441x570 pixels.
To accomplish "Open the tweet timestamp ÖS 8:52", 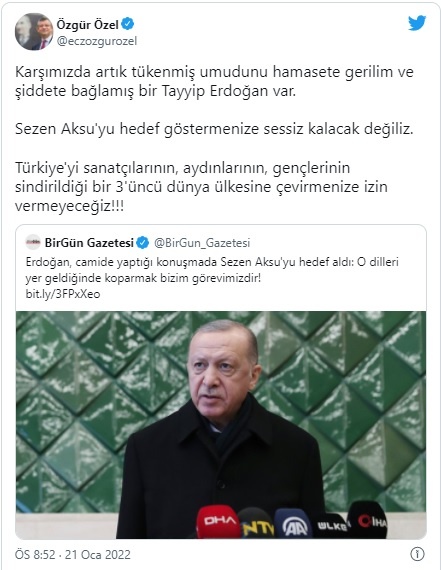I will pos(35,554).
